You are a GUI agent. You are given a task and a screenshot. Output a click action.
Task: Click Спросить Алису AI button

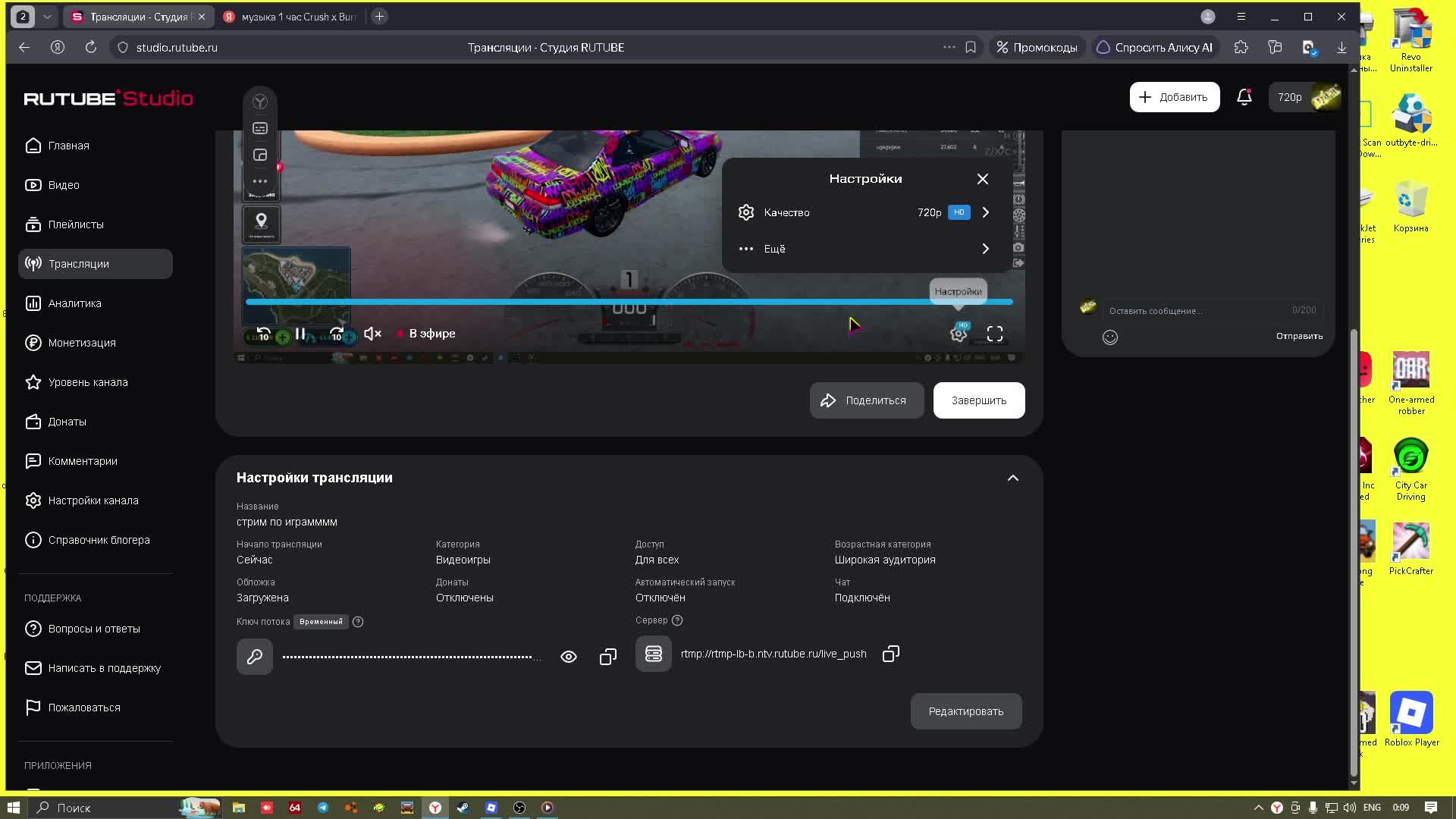(x=1155, y=47)
